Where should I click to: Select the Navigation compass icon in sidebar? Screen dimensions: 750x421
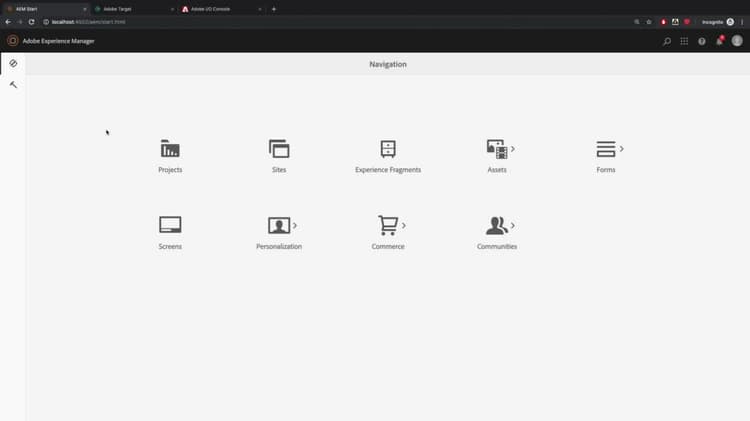pos(13,63)
